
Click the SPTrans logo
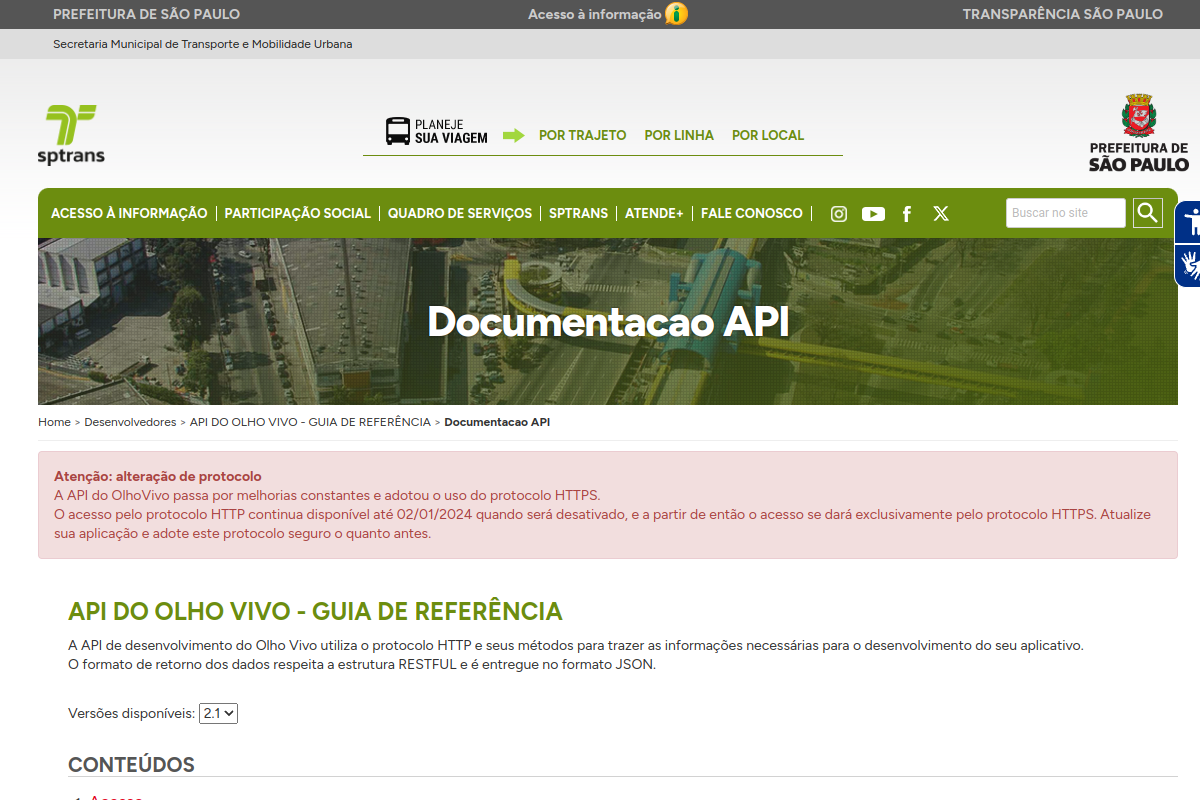pos(71,135)
